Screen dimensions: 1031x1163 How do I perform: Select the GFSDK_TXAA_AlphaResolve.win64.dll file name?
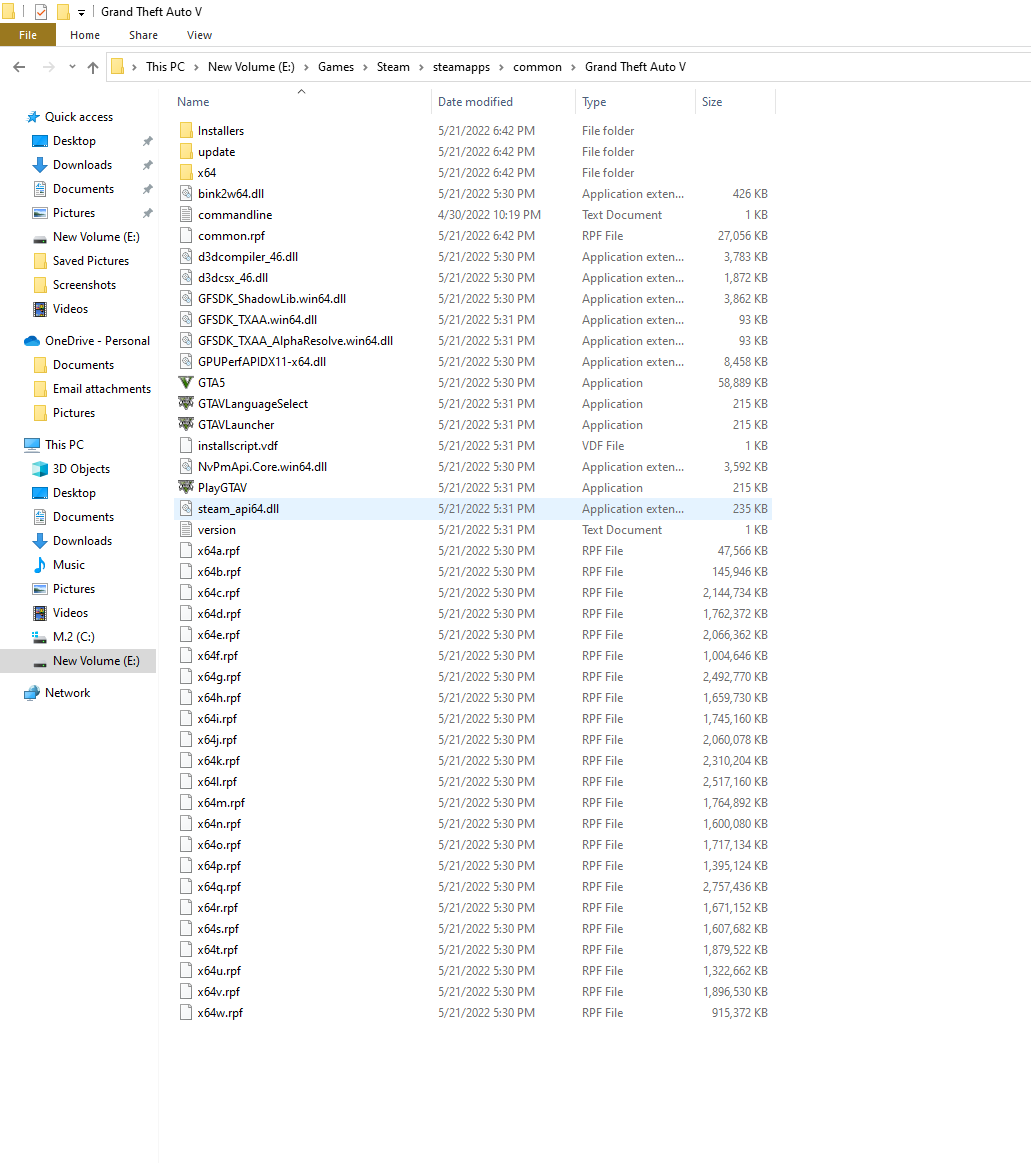[x=295, y=341]
